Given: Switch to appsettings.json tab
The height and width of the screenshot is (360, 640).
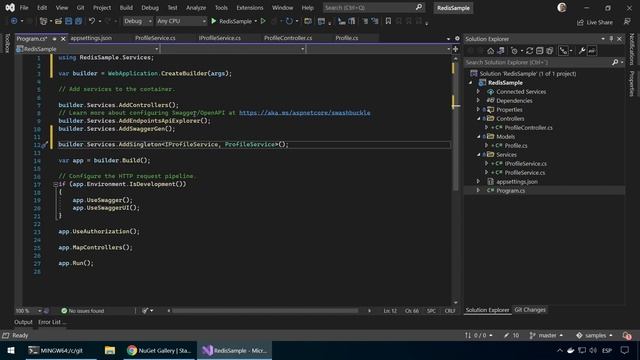Looking at the screenshot, I should [91, 38].
